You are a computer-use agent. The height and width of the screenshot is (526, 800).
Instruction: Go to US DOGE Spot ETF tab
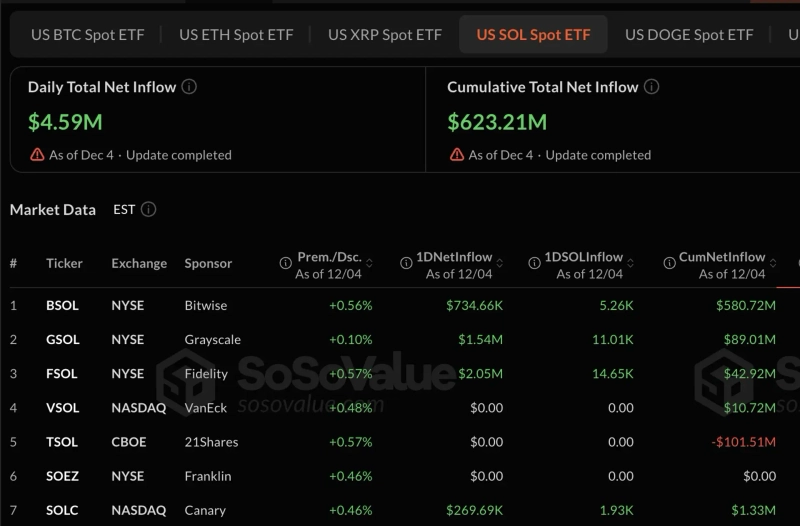point(689,35)
